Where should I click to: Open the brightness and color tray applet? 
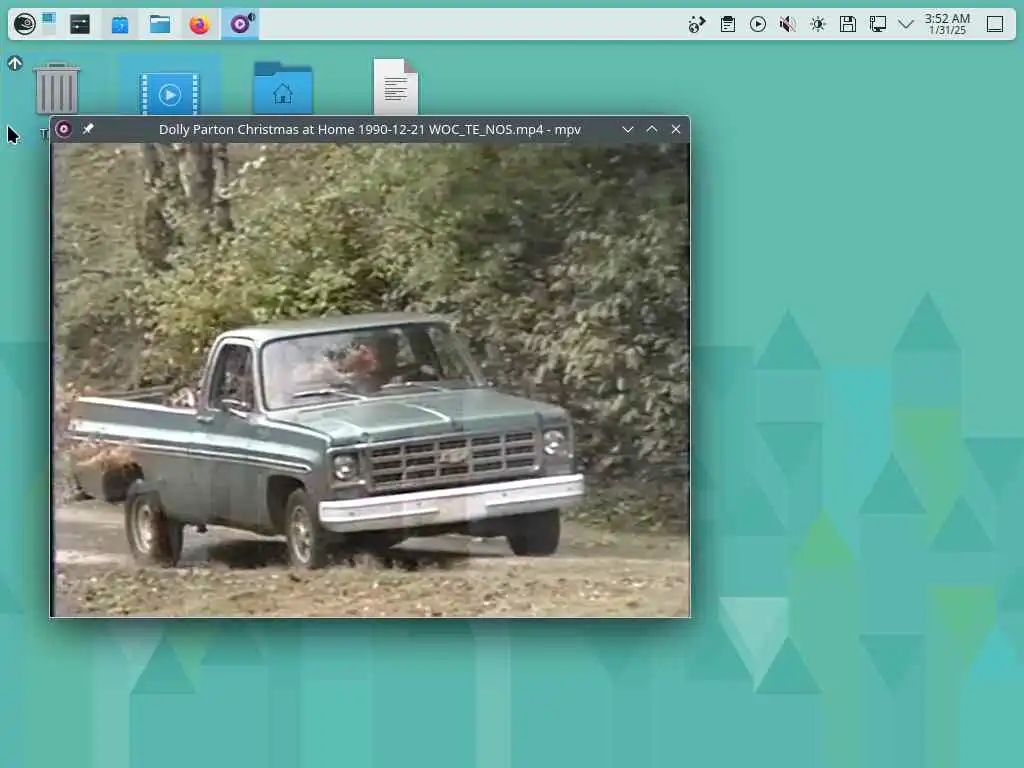click(818, 25)
